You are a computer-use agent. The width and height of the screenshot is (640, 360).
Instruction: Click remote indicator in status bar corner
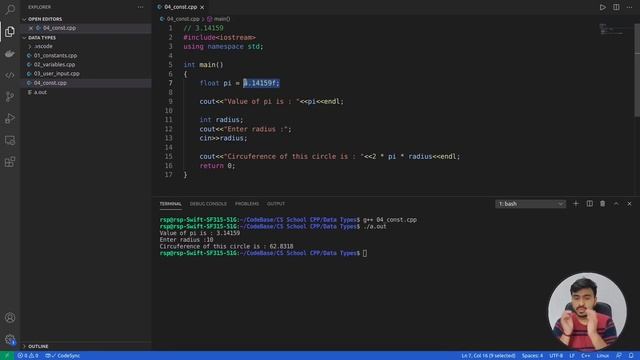pos(7,356)
